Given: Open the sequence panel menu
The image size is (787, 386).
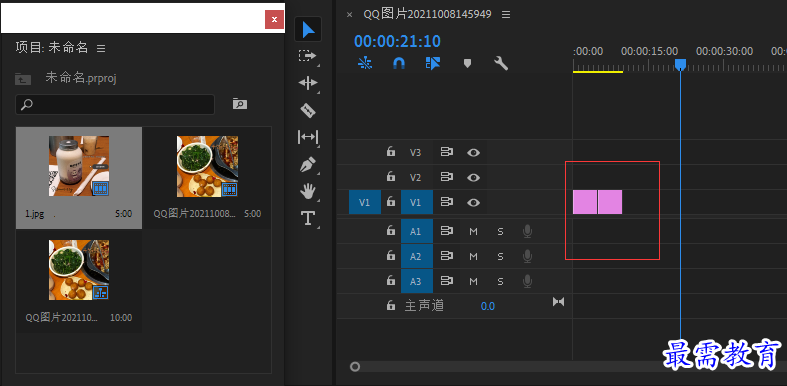Looking at the screenshot, I should [x=506, y=15].
